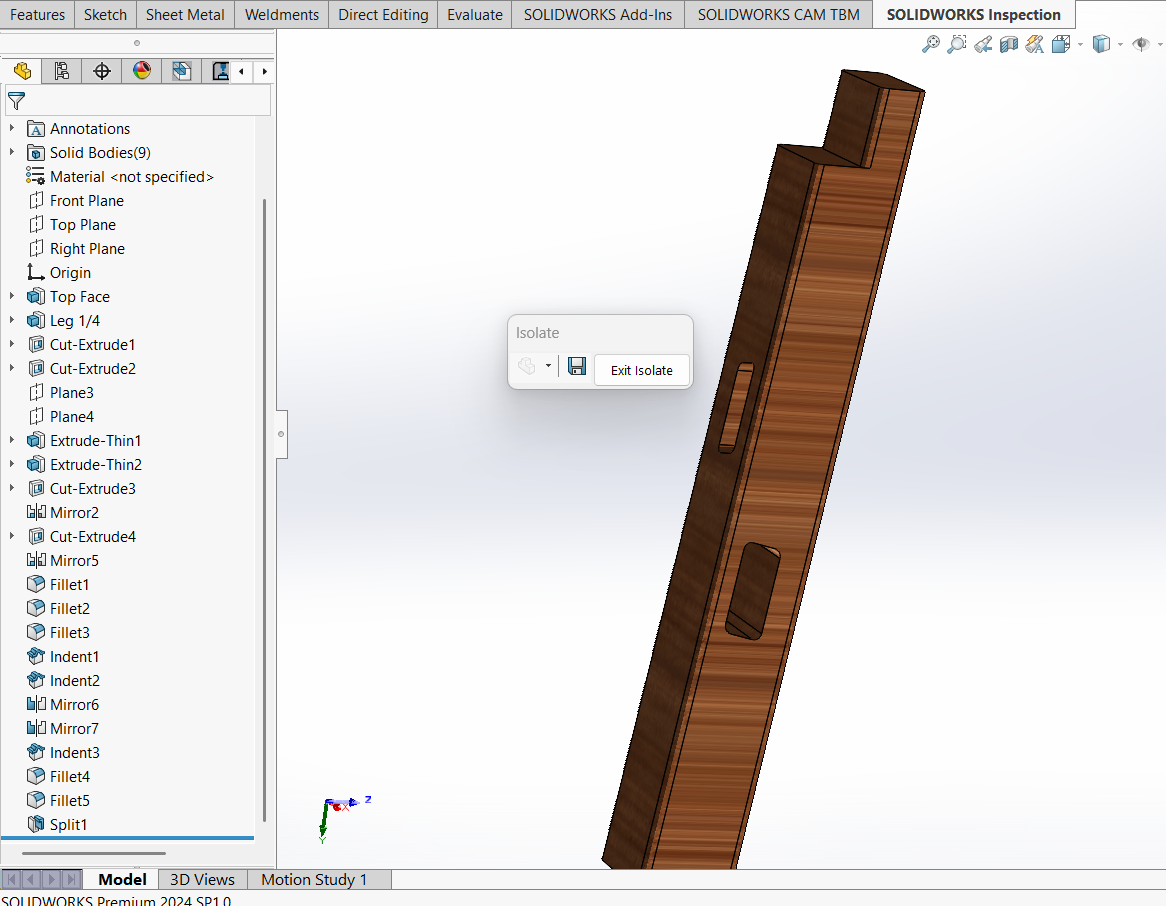Select Front Plane in feature tree
The image size is (1166, 906).
point(86,200)
